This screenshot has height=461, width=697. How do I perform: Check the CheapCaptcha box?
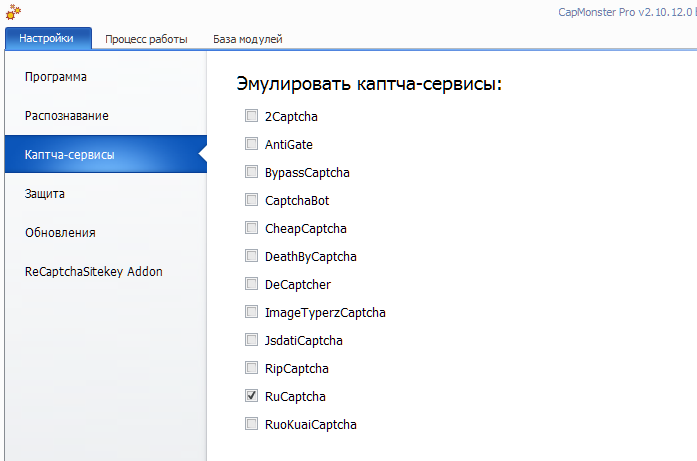click(x=251, y=228)
